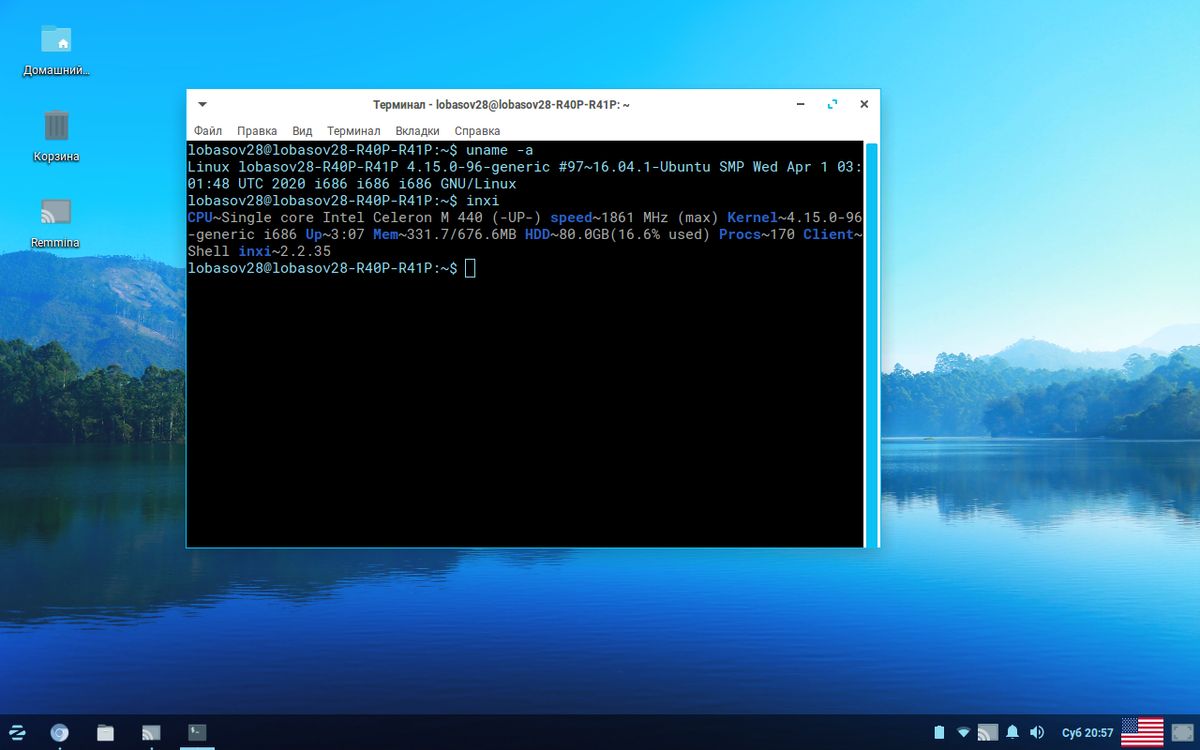The height and width of the screenshot is (750, 1200).
Task: Open the Вид menu
Action: point(302,131)
